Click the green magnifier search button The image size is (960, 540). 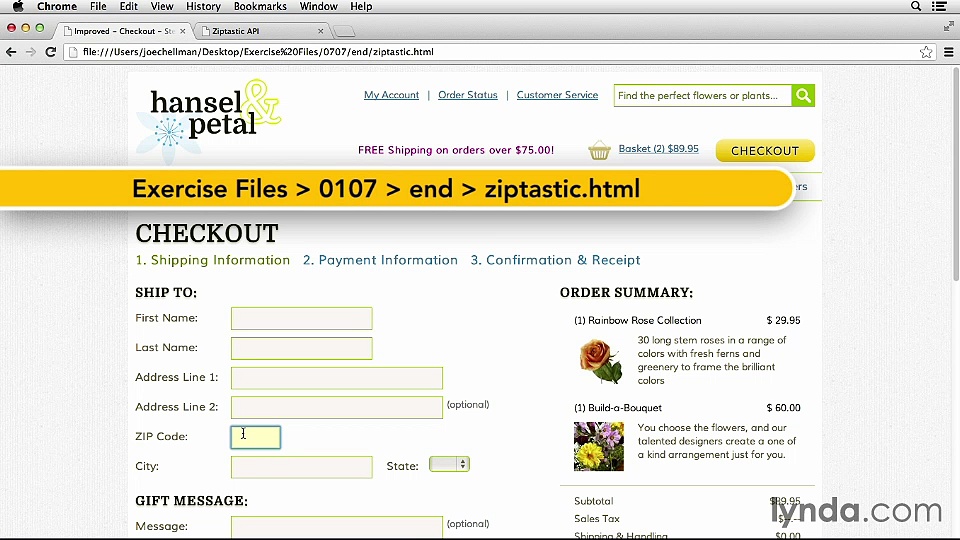pyautogui.click(x=803, y=96)
